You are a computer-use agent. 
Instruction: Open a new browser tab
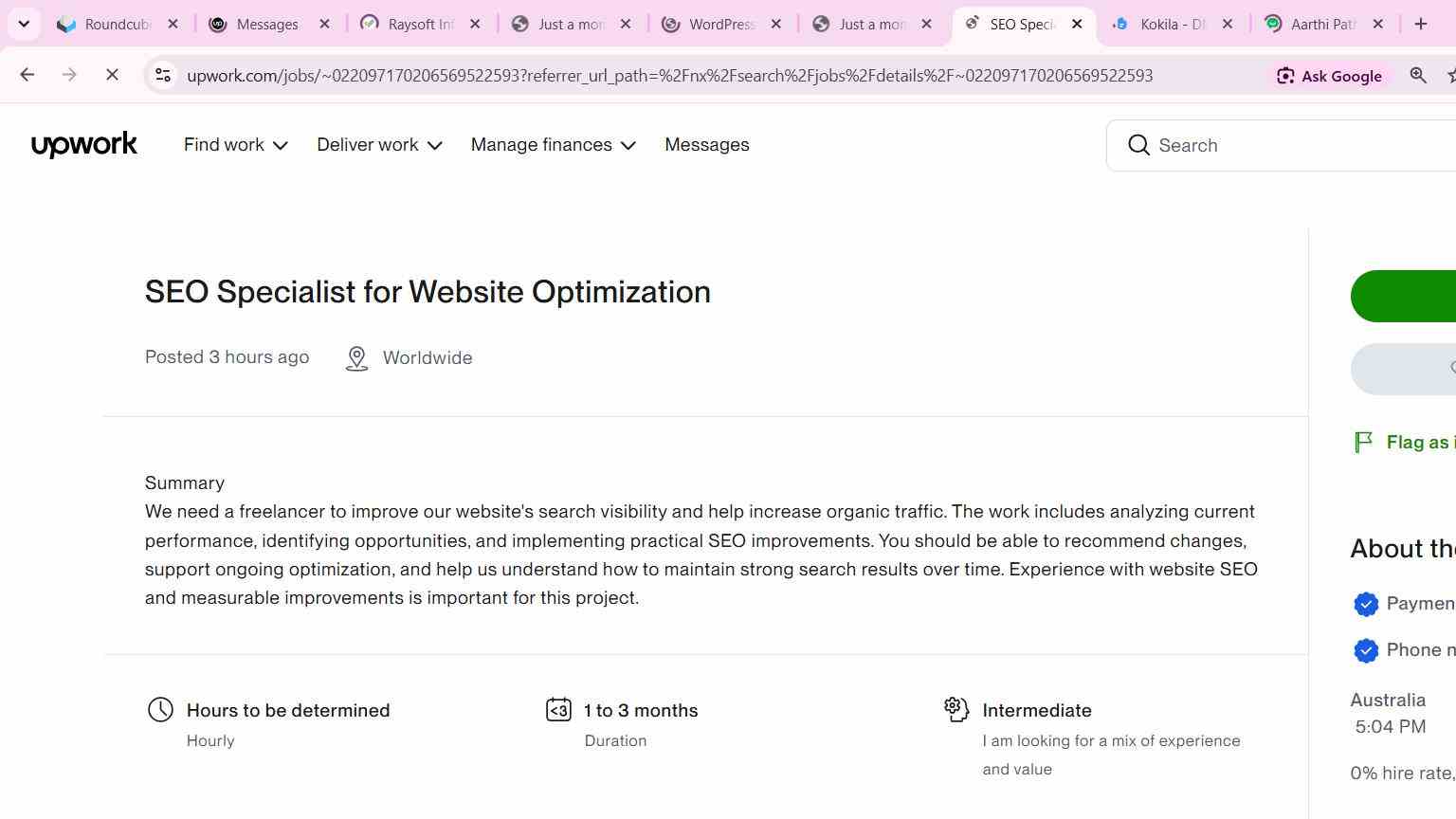pyautogui.click(x=1421, y=24)
